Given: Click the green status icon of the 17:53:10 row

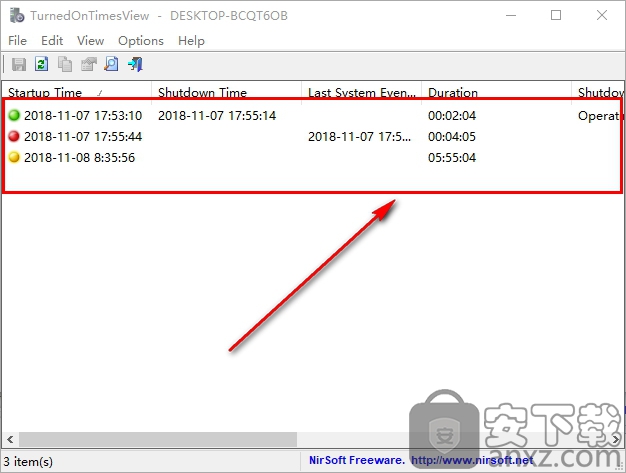Looking at the screenshot, I should point(14,115).
